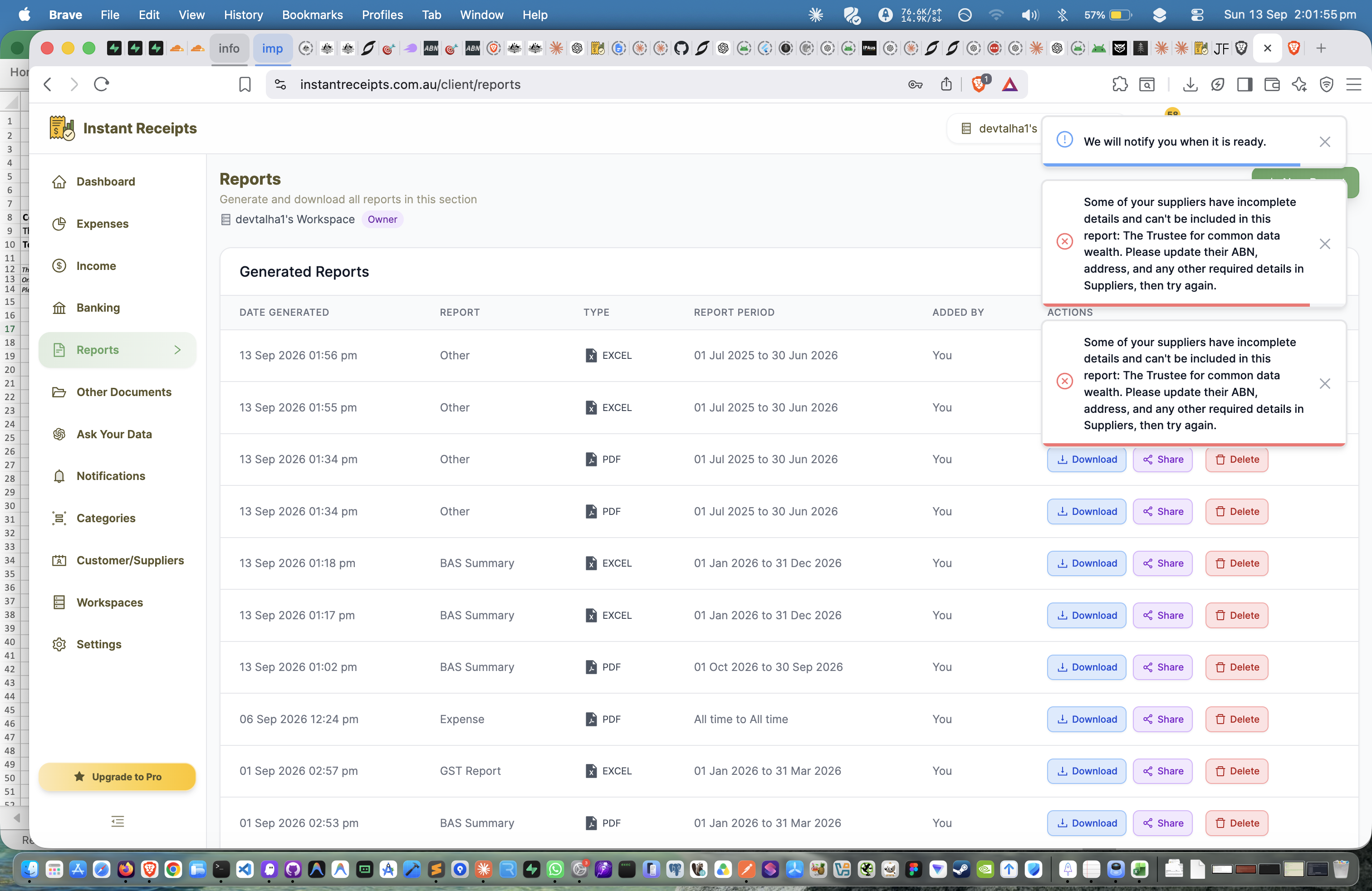Image resolution: width=1372 pixels, height=891 pixels.
Task: Delete the 01 Sep GST Report
Action: (1236, 771)
